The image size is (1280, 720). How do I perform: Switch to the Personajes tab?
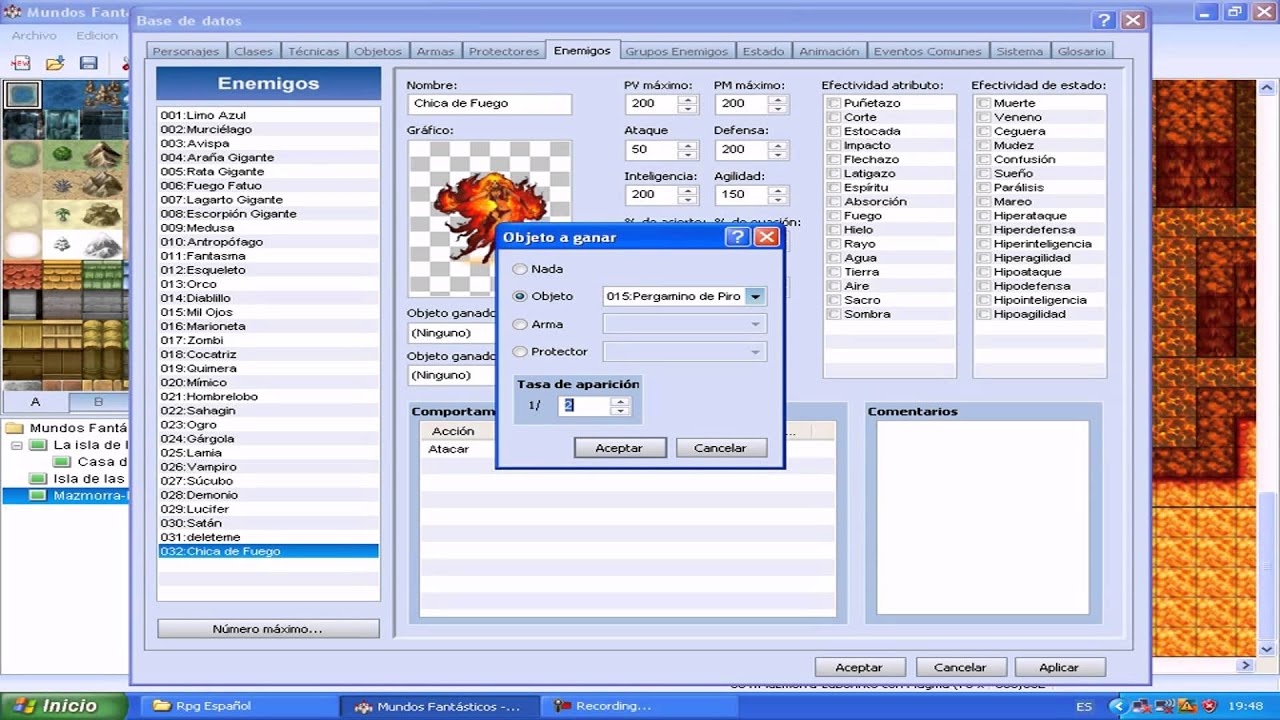pyautogui.click(x=186, y=51)
